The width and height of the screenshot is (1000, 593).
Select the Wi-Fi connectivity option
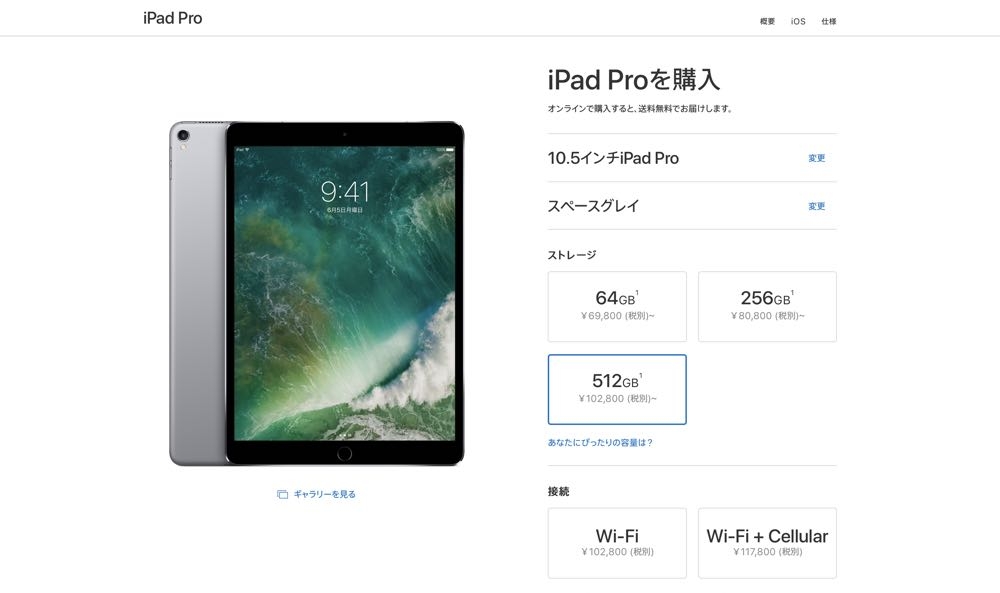coord(617,543)
